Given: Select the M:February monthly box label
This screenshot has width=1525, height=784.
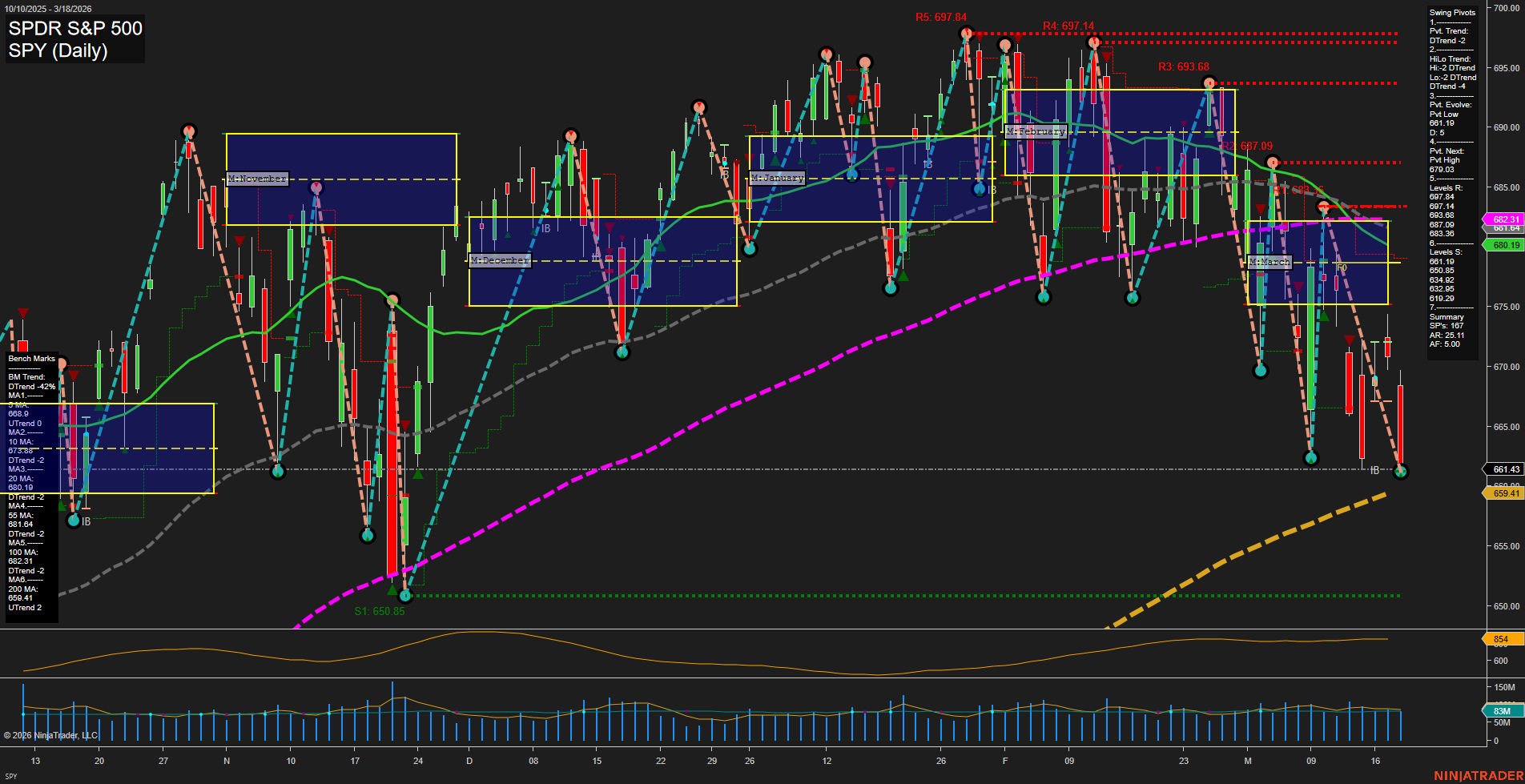Looking at the screenshot, I should (1036, 131).
